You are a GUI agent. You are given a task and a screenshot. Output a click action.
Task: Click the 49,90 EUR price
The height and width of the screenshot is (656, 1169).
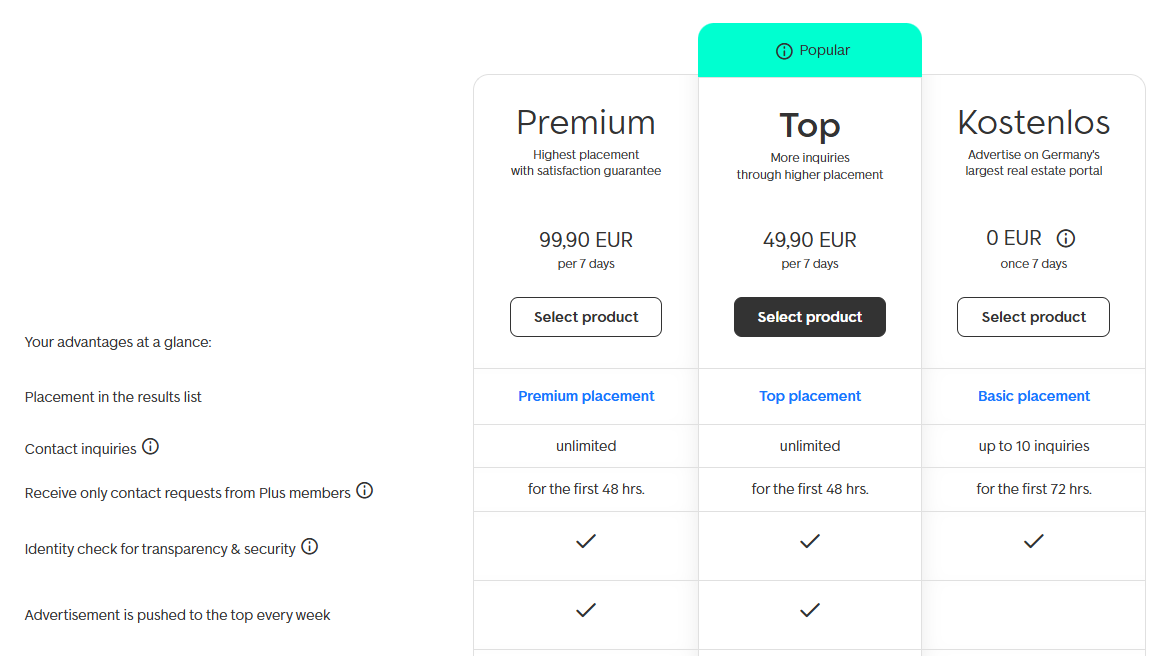coord(810,240)
